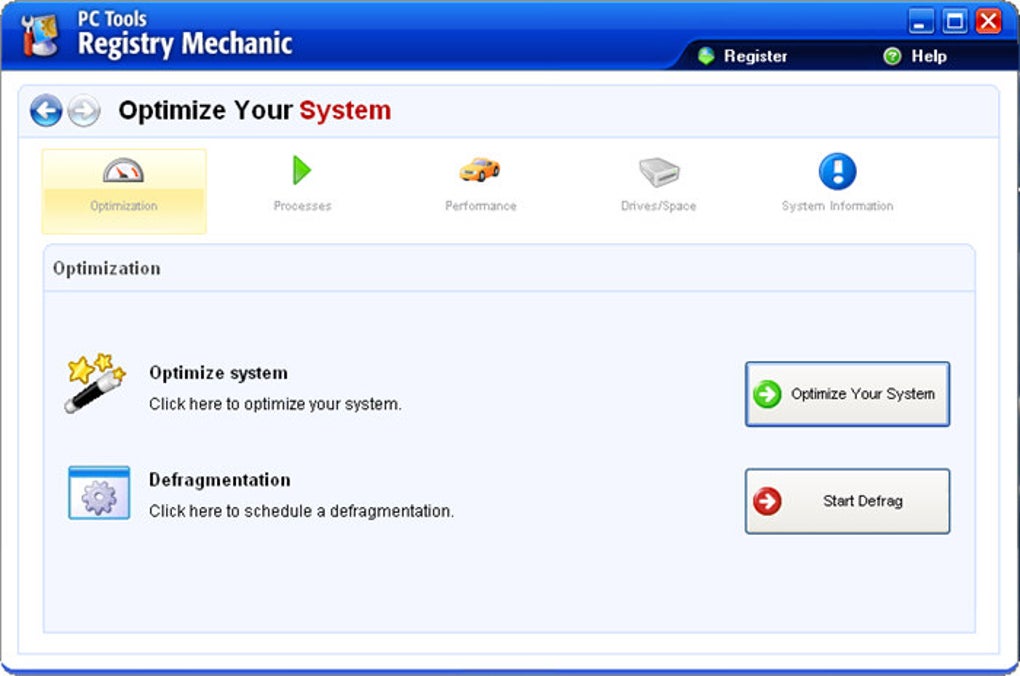This screenshot has height=676, width=1020.
Task: Click the speedometer Optimization icon
Action: pos(123,170)
